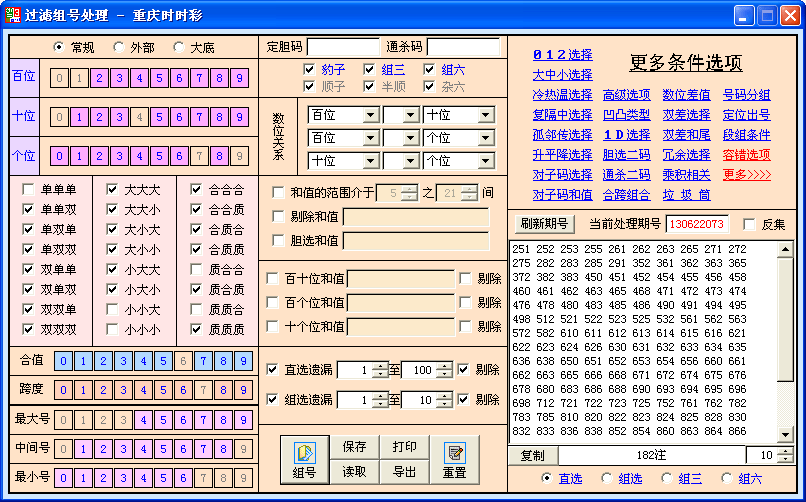Enable the 单单单 checkbox
Screen dimensions: 806x502
[28, 189]
